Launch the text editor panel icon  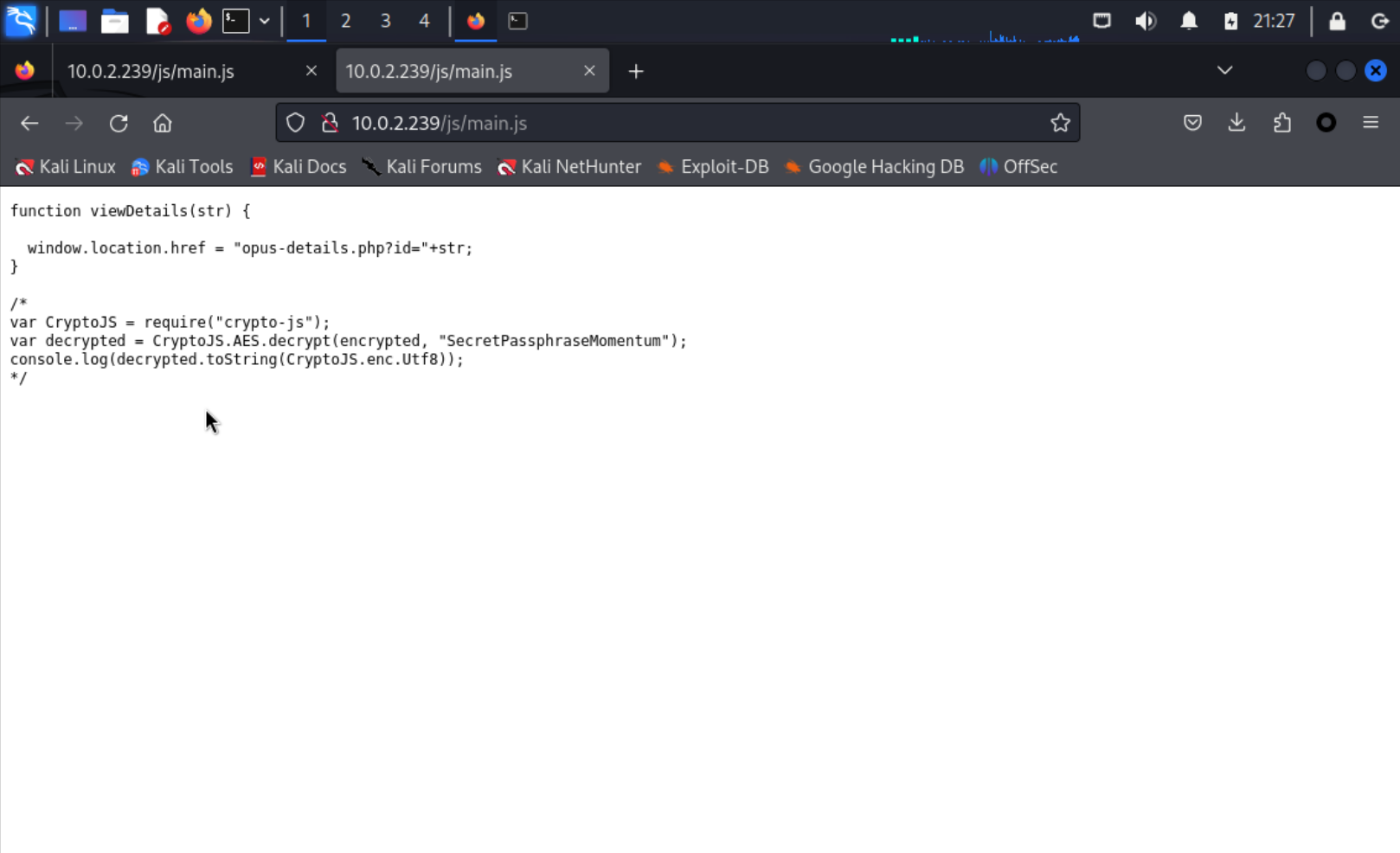(x=157, y=21)
